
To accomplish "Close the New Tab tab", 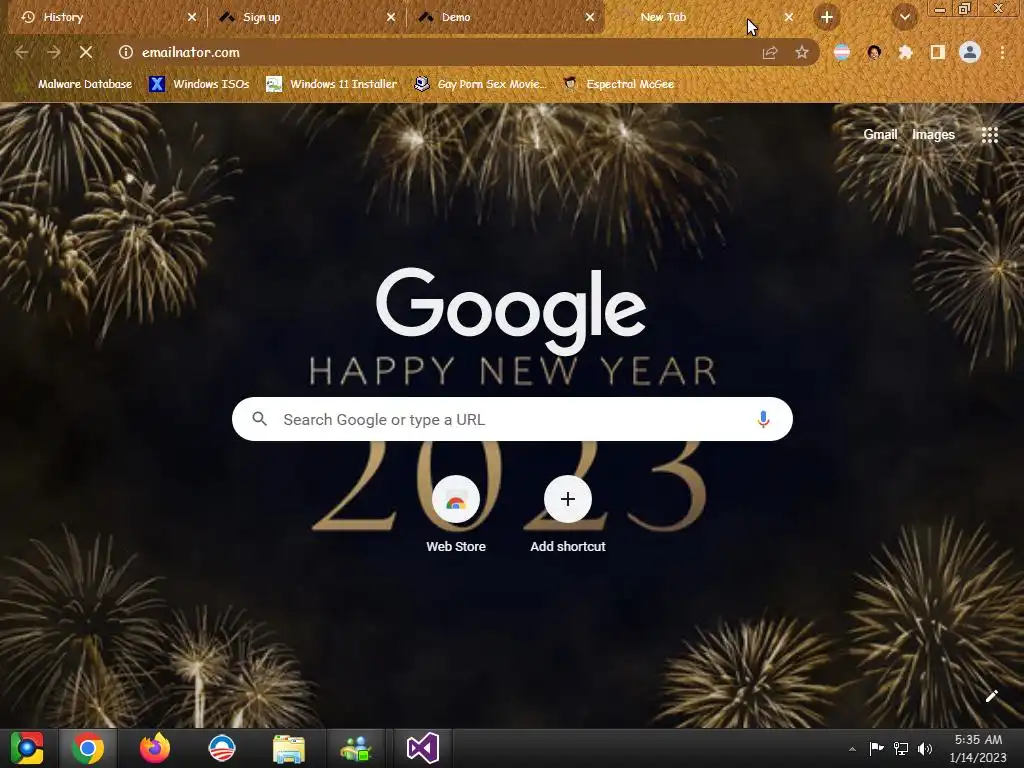I will tap(789, 17).
